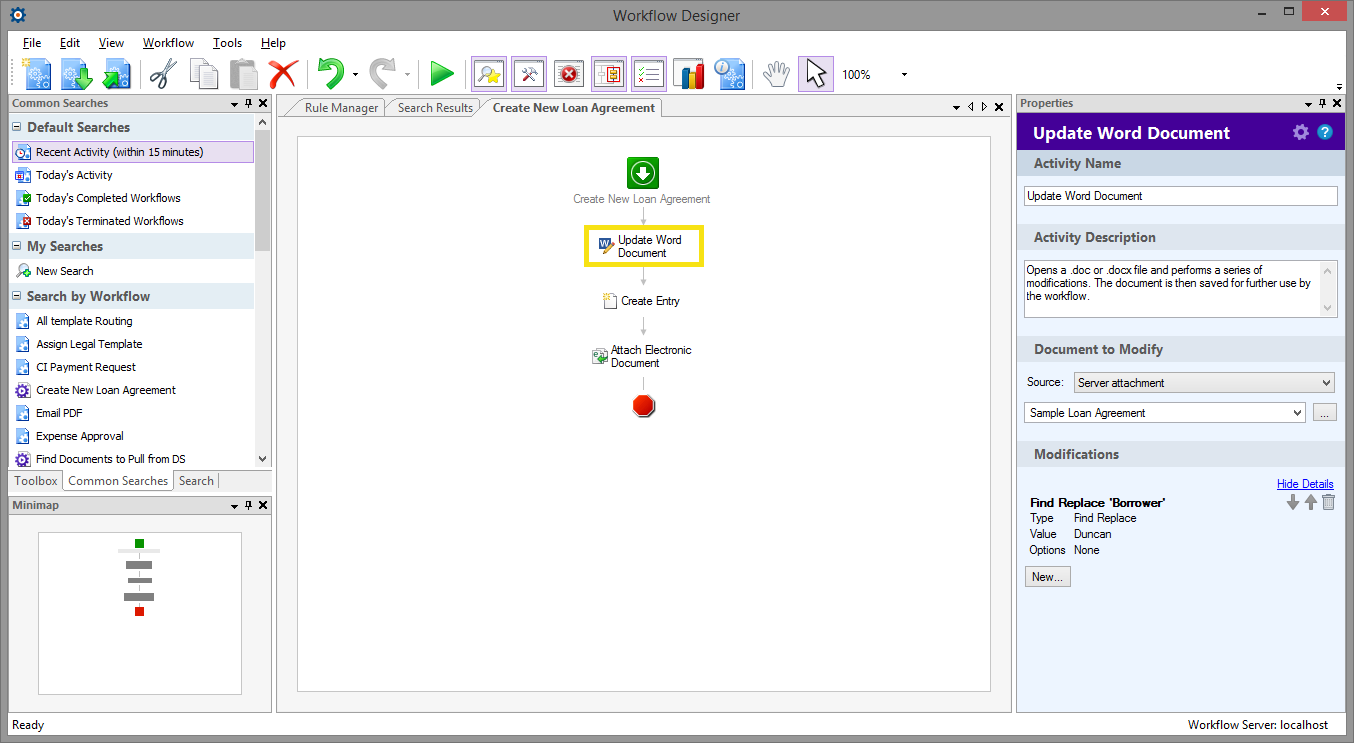Screen dimensions: 1354x743
Task: Click the red error window toolbar icon
Action: 569,74
